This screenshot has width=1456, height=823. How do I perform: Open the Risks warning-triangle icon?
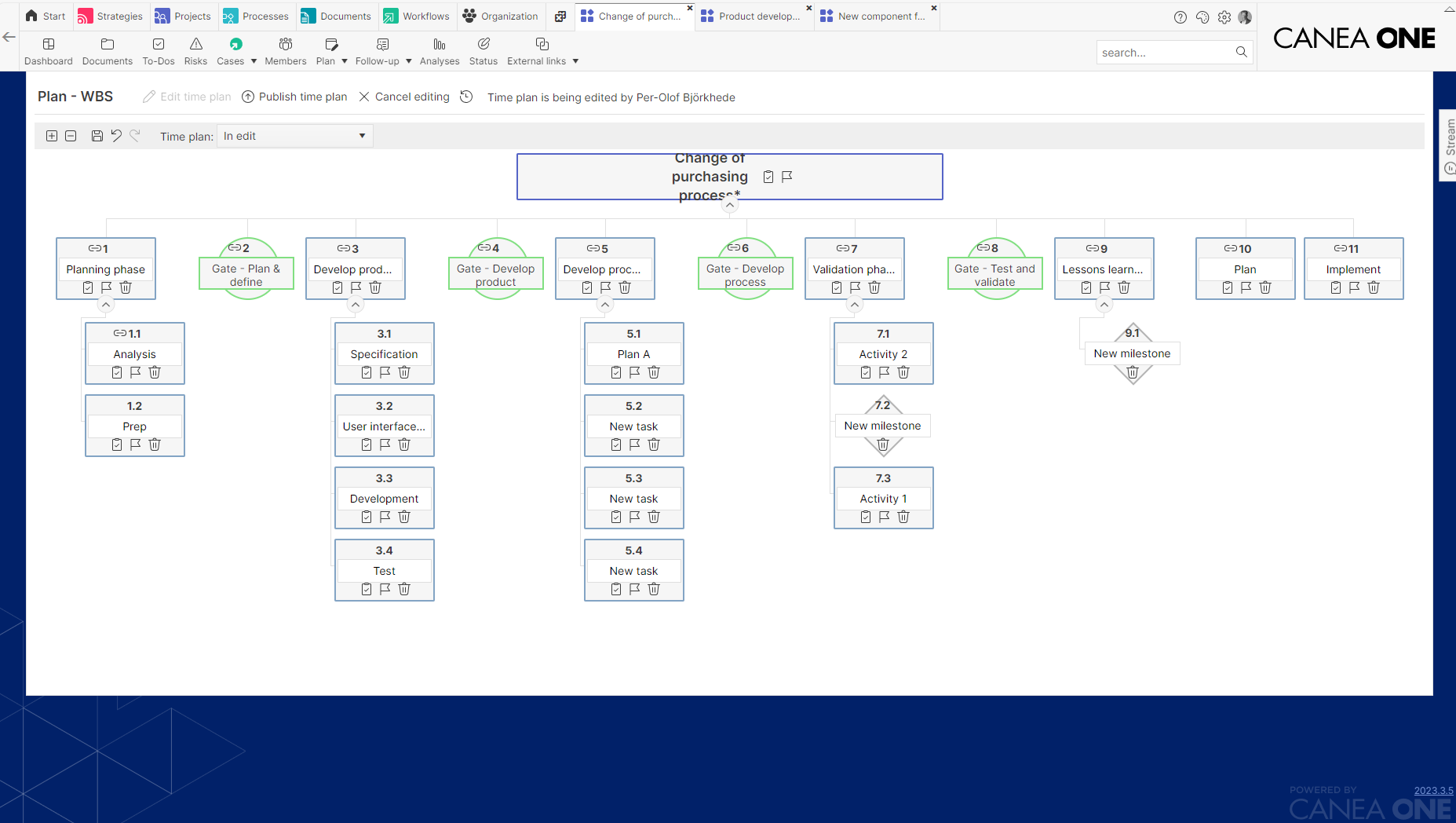point(195,44)
